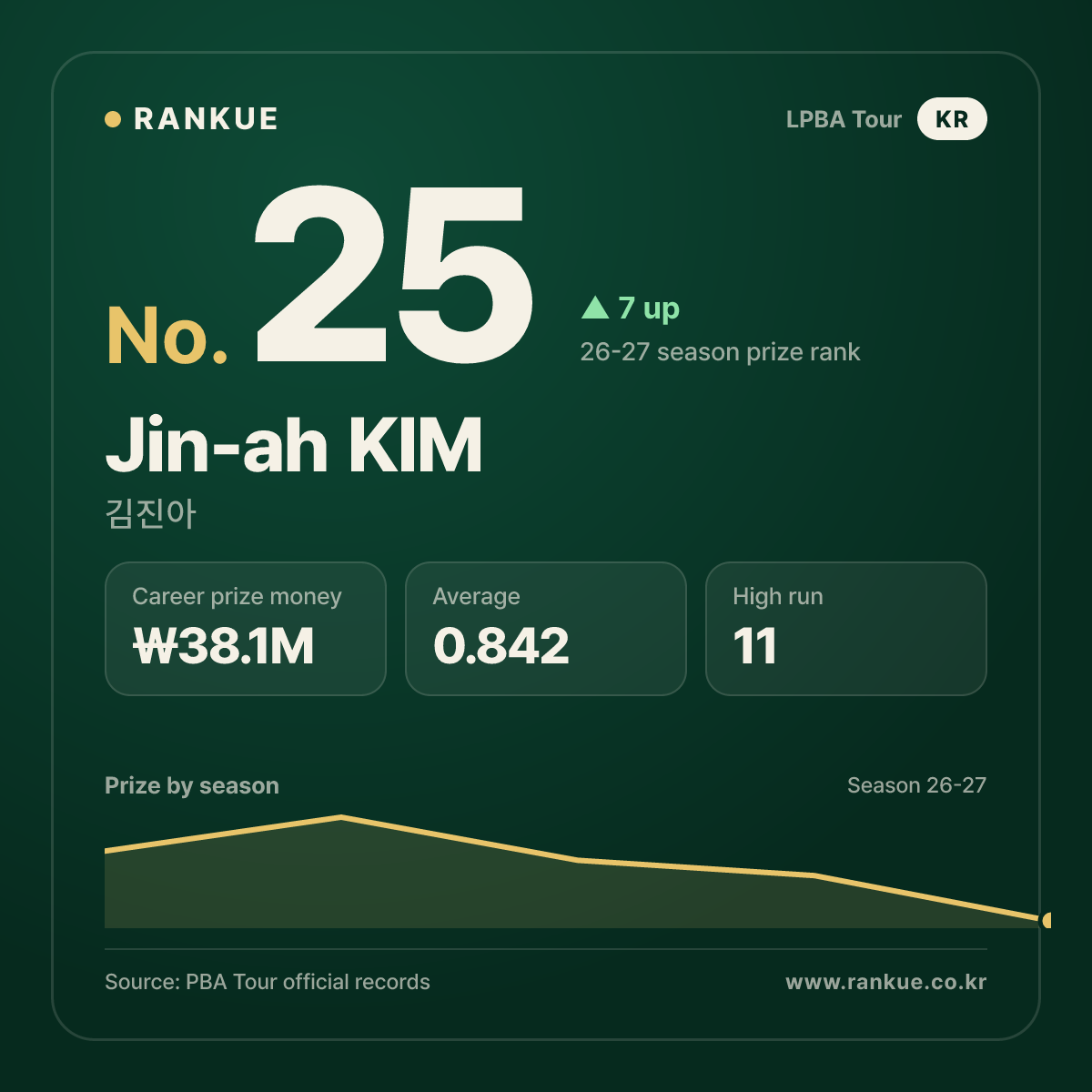1092x1092 pixels.
Task: Click the 'Prize by season' heading
Action: 192,785
